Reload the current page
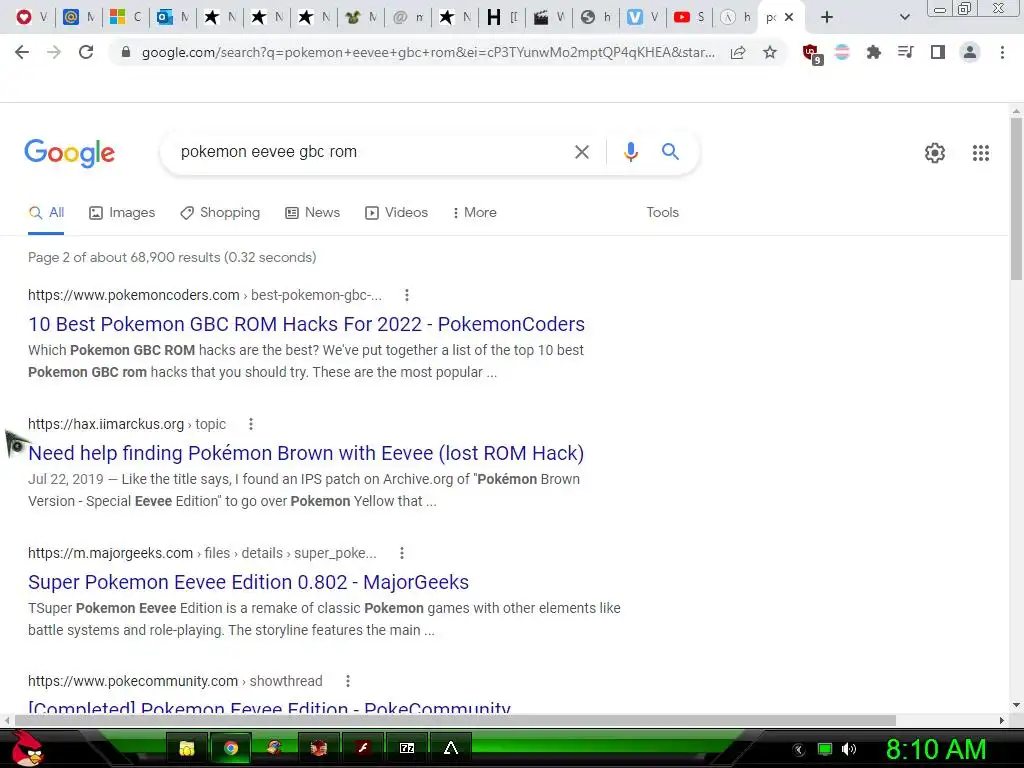This screenshot has height=768, width=1024. coord(86,52)
